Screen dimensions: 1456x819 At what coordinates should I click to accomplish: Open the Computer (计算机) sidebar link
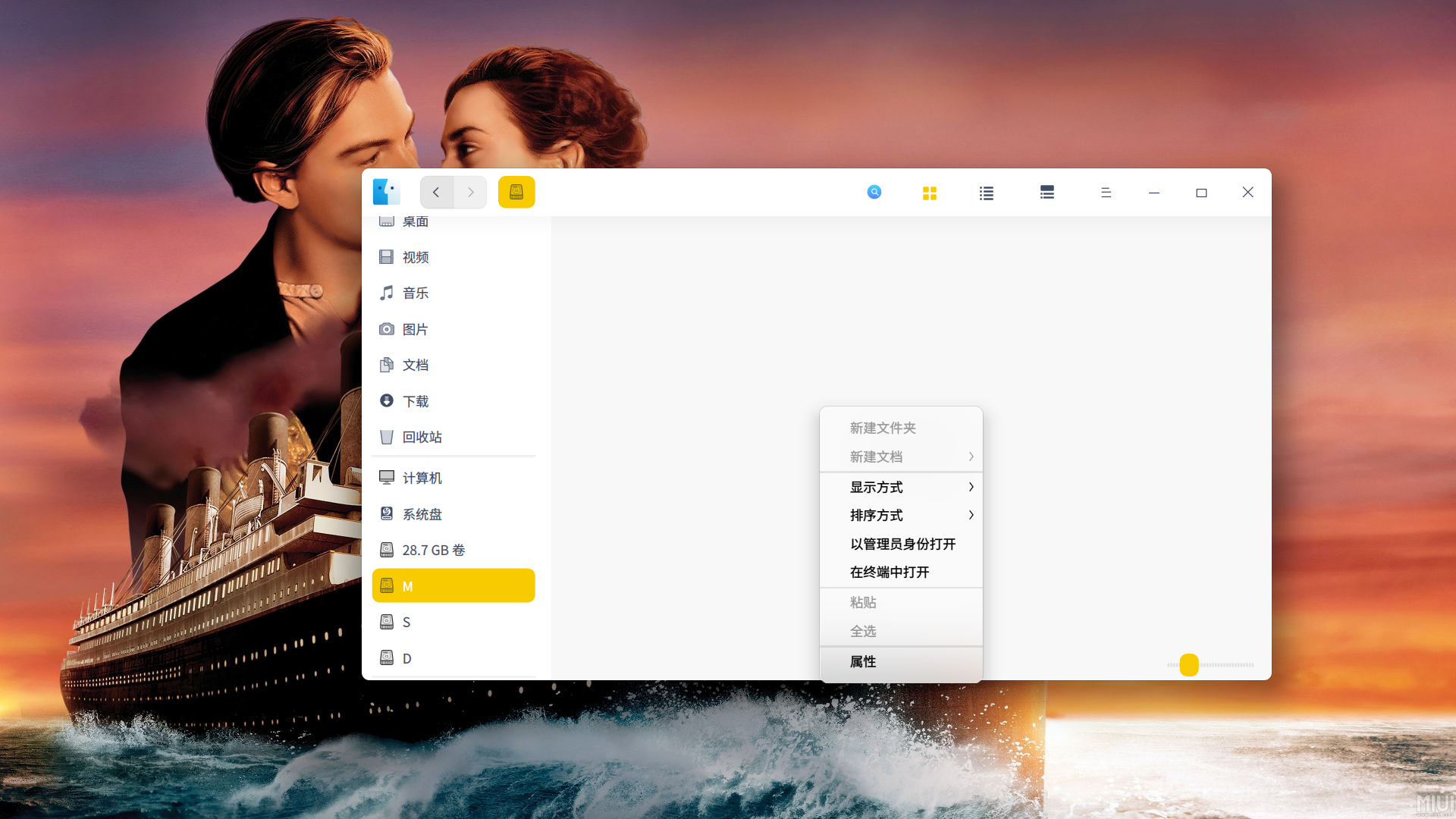pyautogui.click(x=422, y=479)
